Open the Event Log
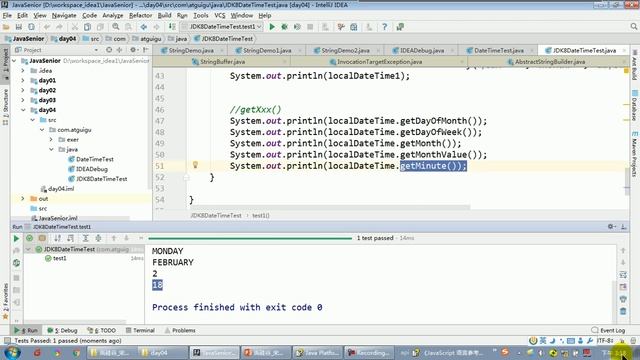This screenshot has width=640, height=360. tap(608, 330)
